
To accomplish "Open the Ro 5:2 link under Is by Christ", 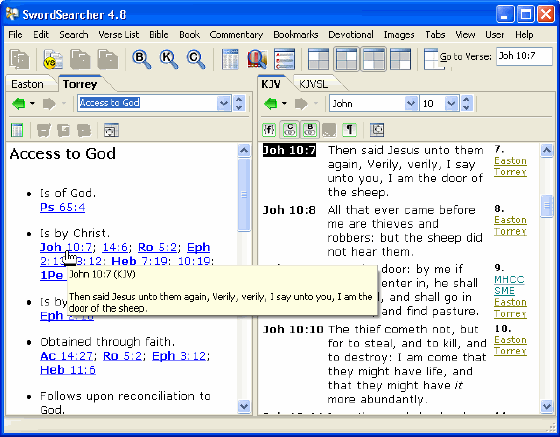I will click(158, 247).
